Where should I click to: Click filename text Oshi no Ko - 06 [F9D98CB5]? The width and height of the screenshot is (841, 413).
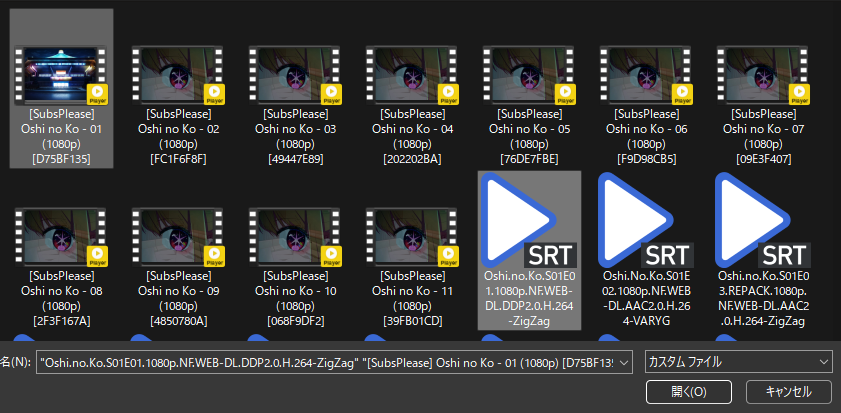[646, 137]
